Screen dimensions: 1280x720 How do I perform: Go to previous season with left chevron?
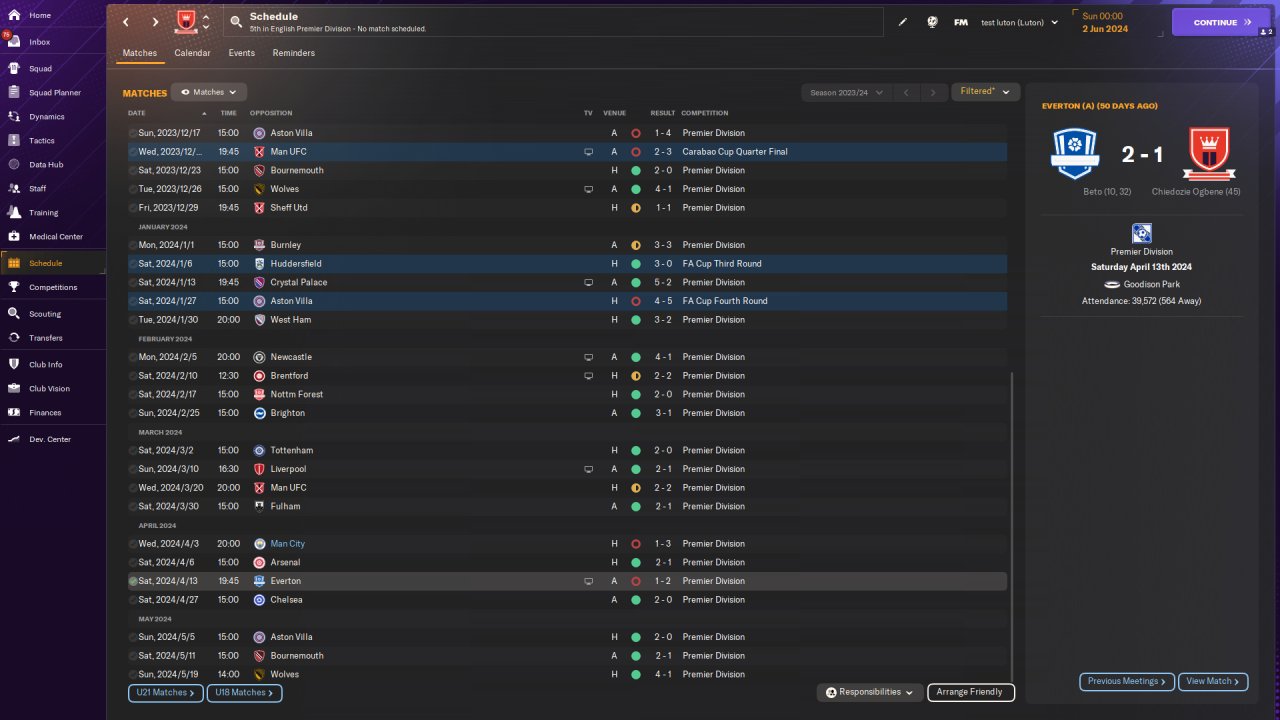tap(906, 93)
